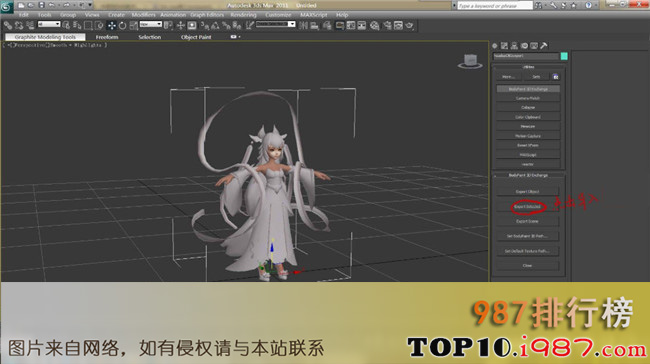The image size is (650, 364).
Task: Activate the Select and Scale tool
Action: pos(133,26)
